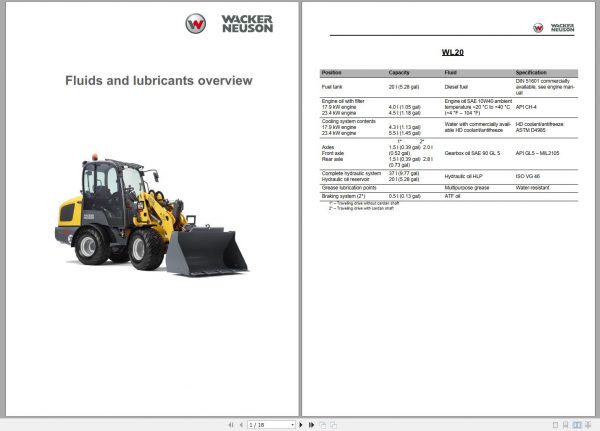The width and height of the screenshot is (600, 431).
Task: Click the 'Position' column header
Action: click(331, 72)
